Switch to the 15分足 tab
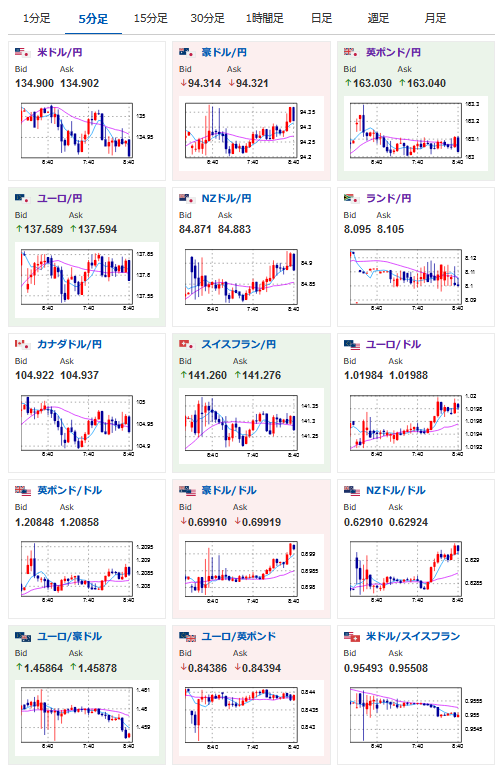Screen dimensions: 503x767 [x=151, y=19]
